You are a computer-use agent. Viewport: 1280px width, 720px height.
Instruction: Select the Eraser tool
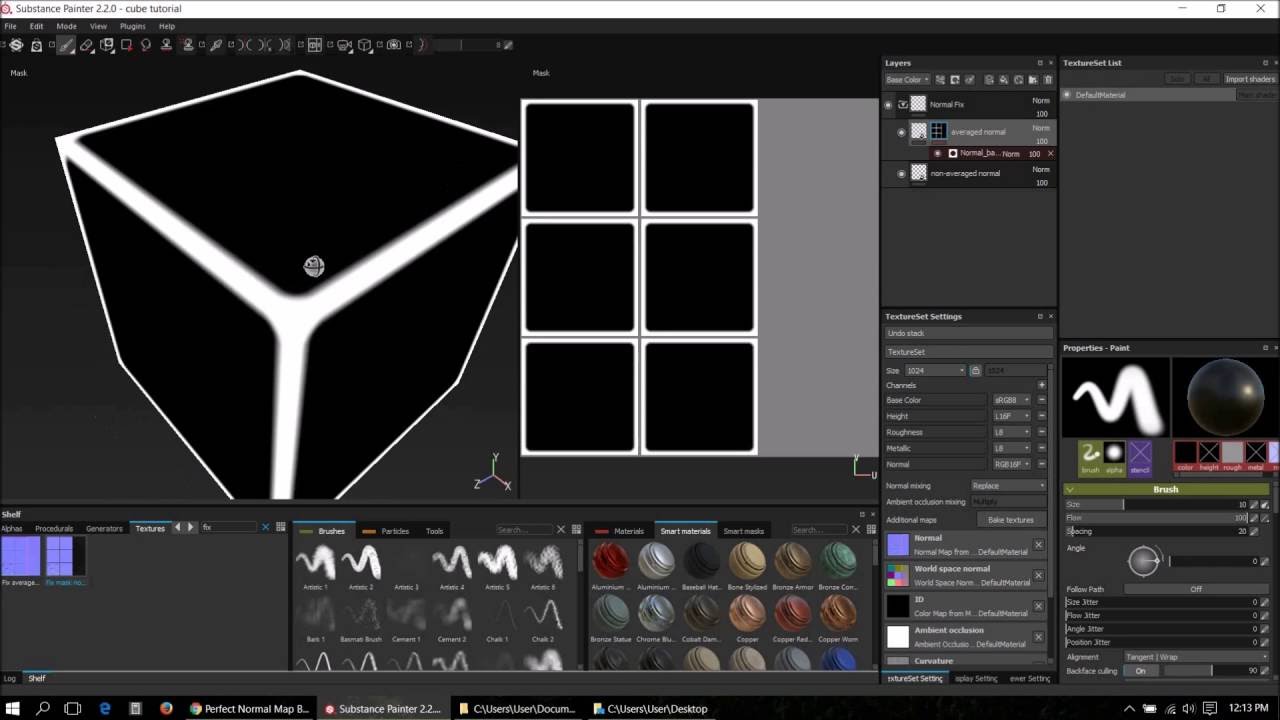coord(87,45)
